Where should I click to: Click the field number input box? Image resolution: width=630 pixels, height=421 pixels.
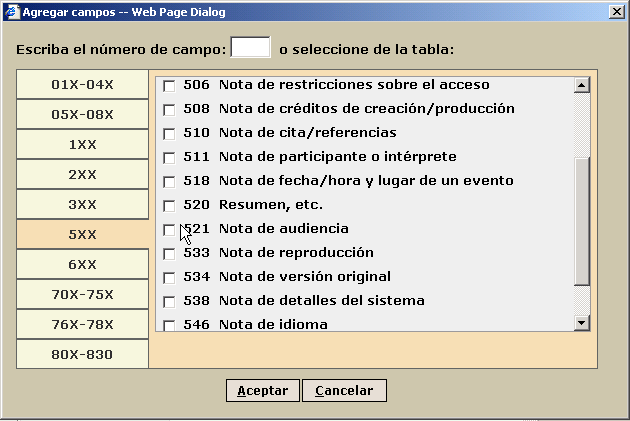tap(250, 48)
